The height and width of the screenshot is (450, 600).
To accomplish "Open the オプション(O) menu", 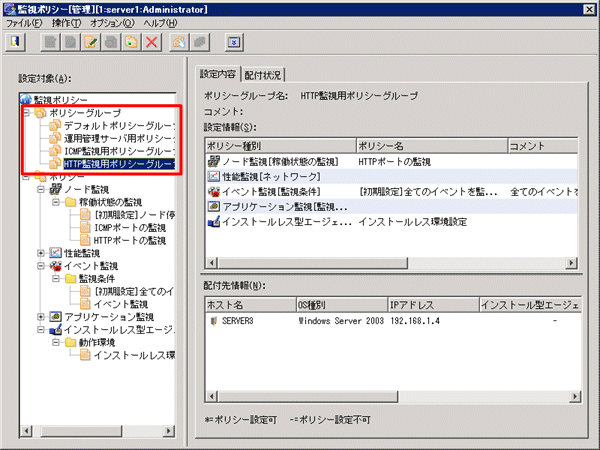I will click(113, 22).
